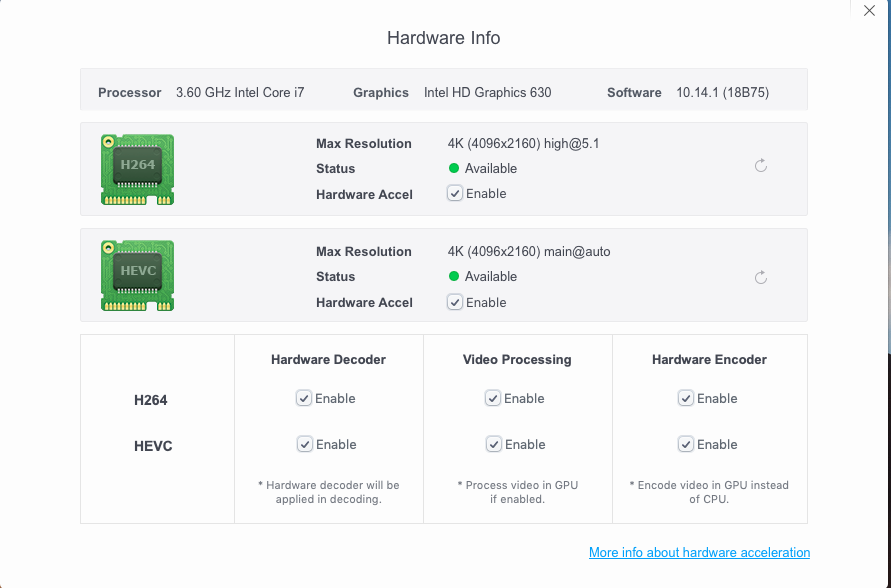The width and height of the screenshot is (891, 588).
Task: Toggle HEVC Hardware Accel Enable checkbox
Action: 455,302
